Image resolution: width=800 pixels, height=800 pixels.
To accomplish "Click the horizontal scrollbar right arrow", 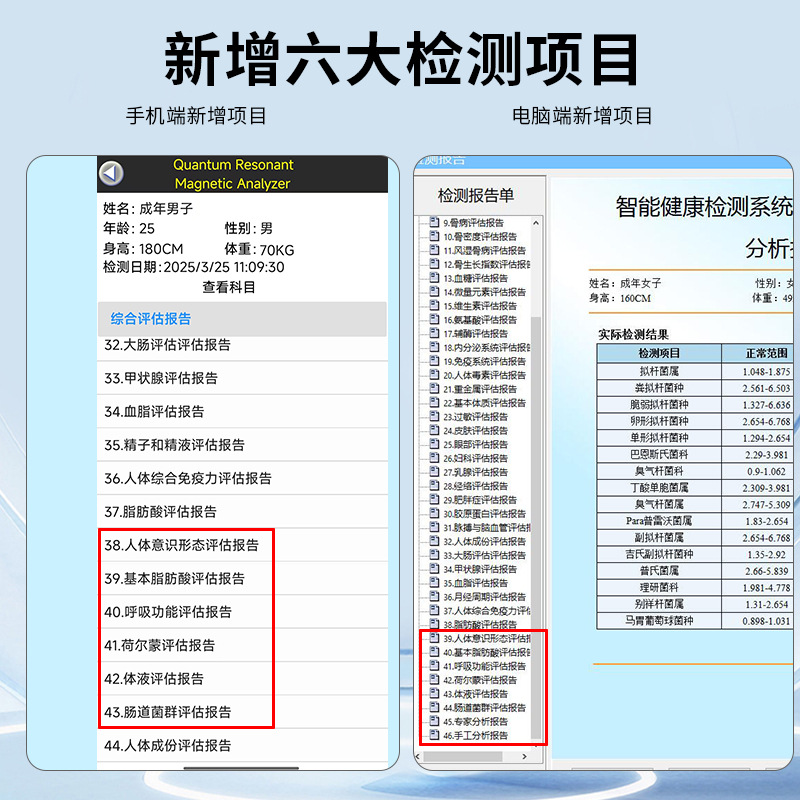I will pyautogui.click(x=524, y=757).
